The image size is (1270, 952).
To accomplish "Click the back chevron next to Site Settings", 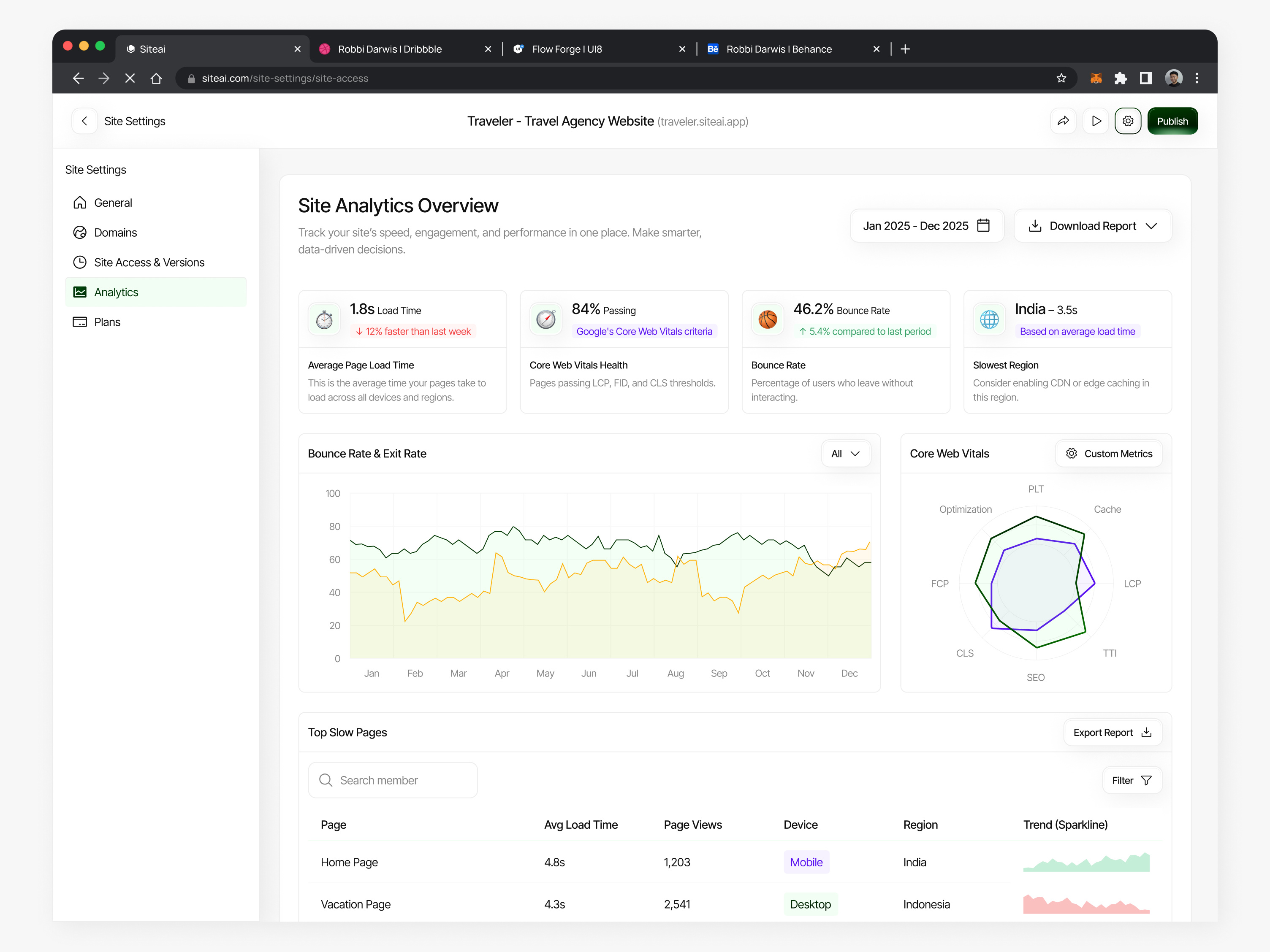I will click(84, 121).
